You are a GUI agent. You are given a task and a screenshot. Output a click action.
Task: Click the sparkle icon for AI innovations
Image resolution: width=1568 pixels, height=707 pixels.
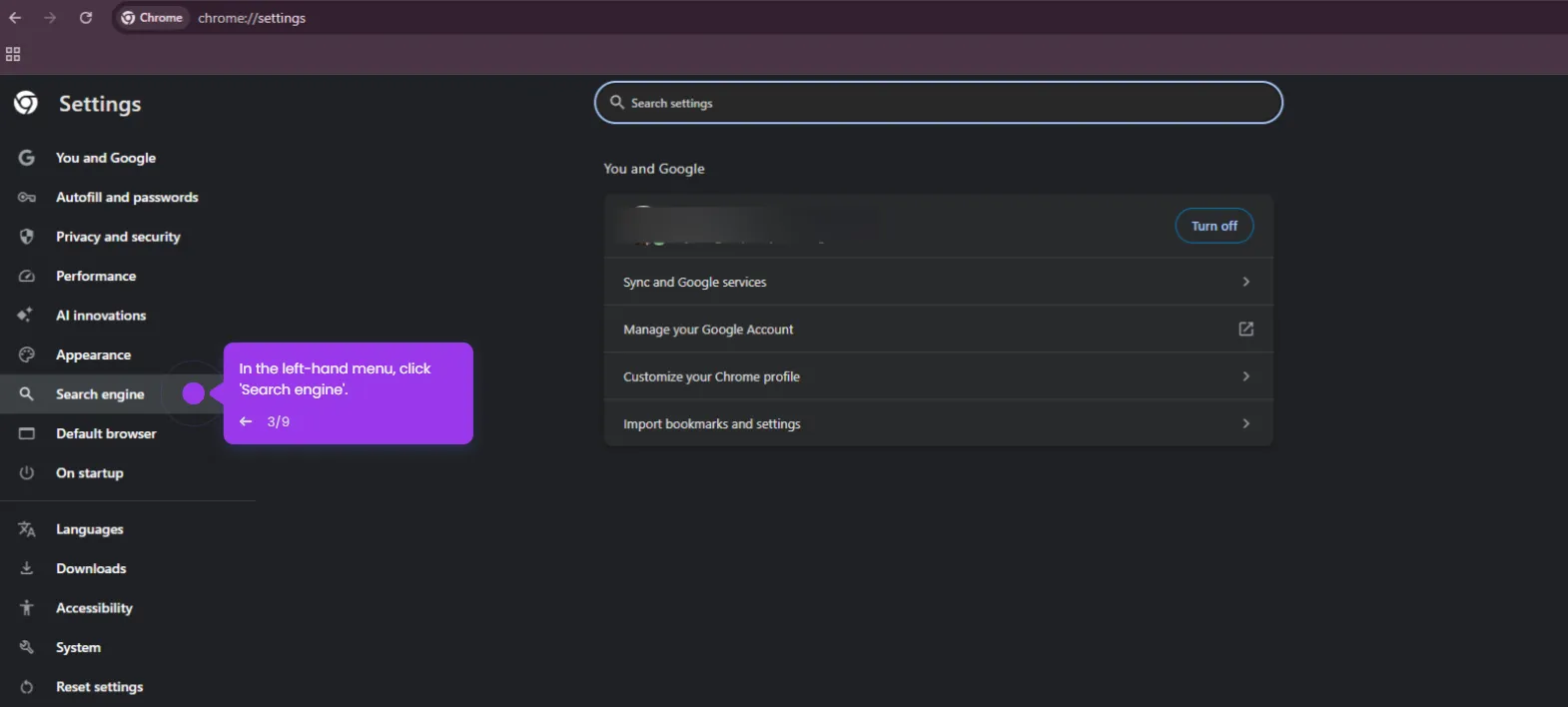(25, 315)
